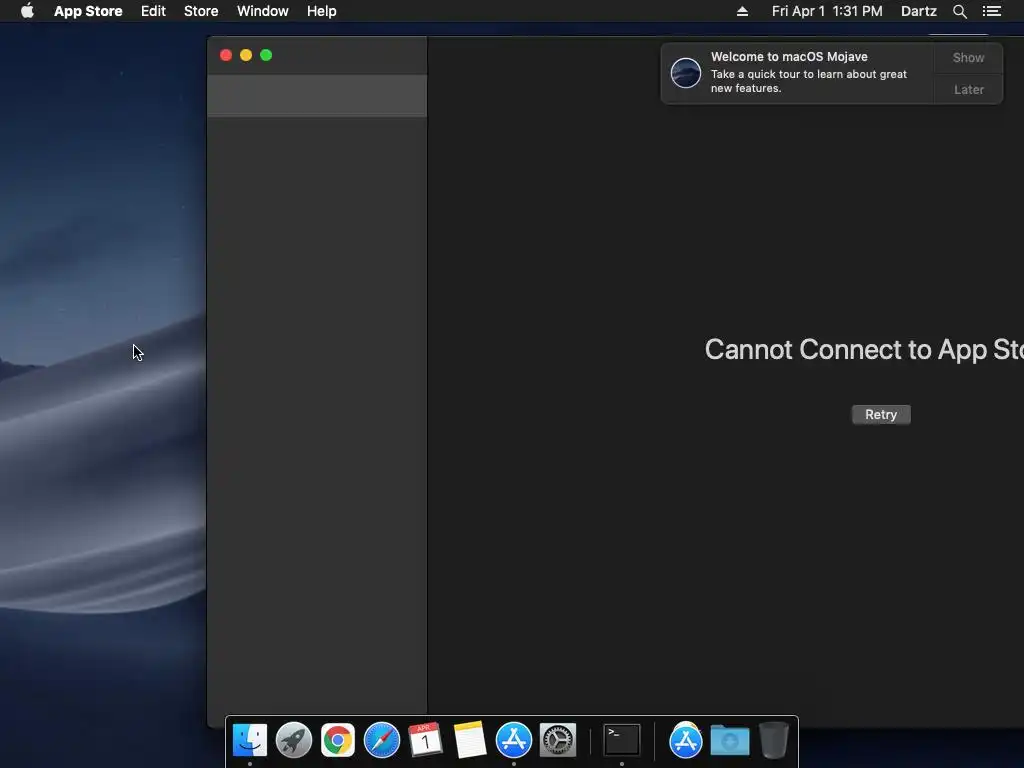
Task: Open the Help menu
Action: [322, 11]
